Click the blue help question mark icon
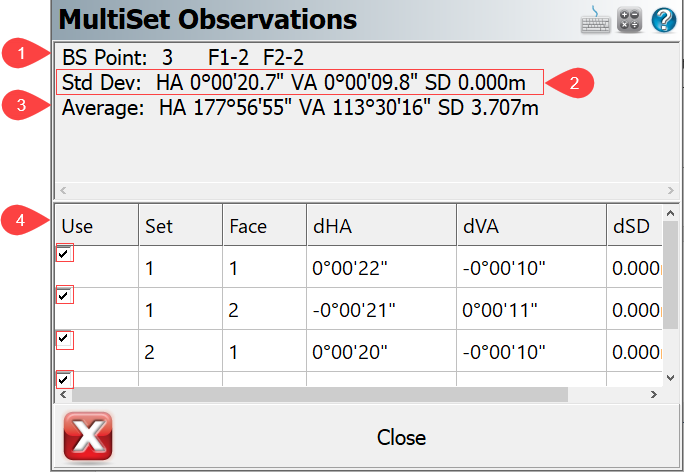Image resolution: width=684 pixels, height=472 pixels. point(664,19)
